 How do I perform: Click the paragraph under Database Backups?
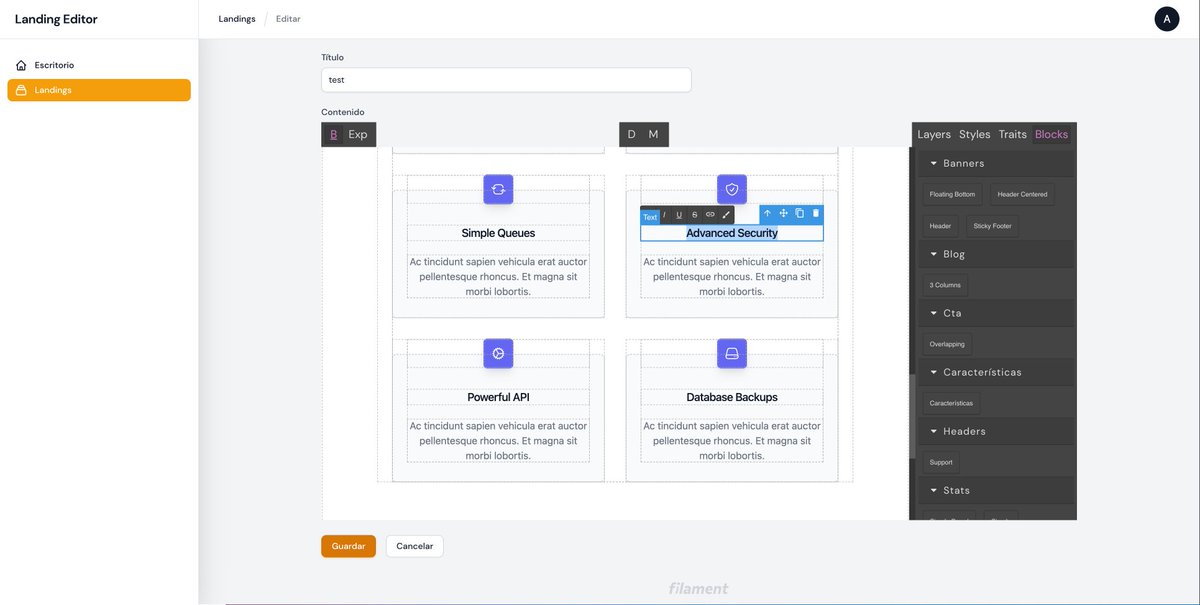point(732,441)
